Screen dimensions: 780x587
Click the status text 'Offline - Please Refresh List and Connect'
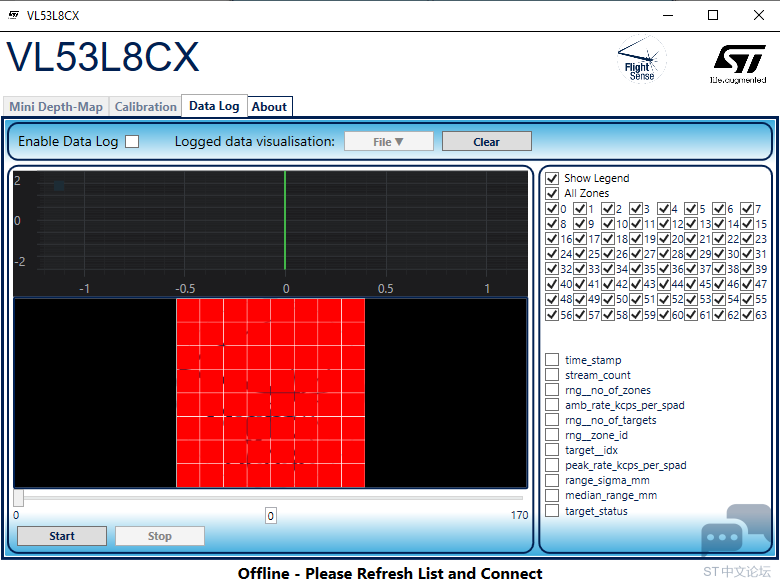(x=390, y=574)
